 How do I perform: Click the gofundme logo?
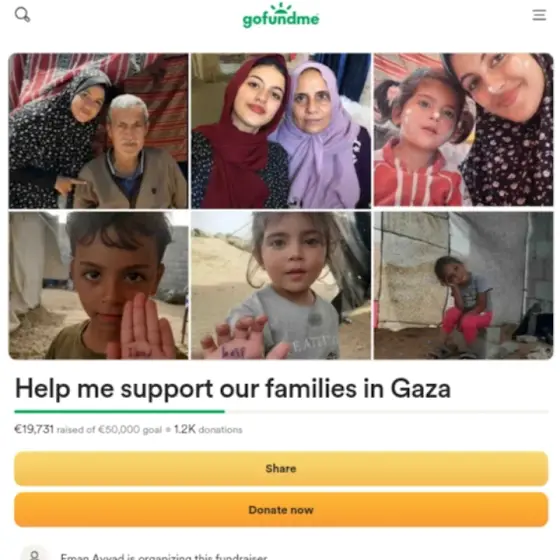click(281, 16)
